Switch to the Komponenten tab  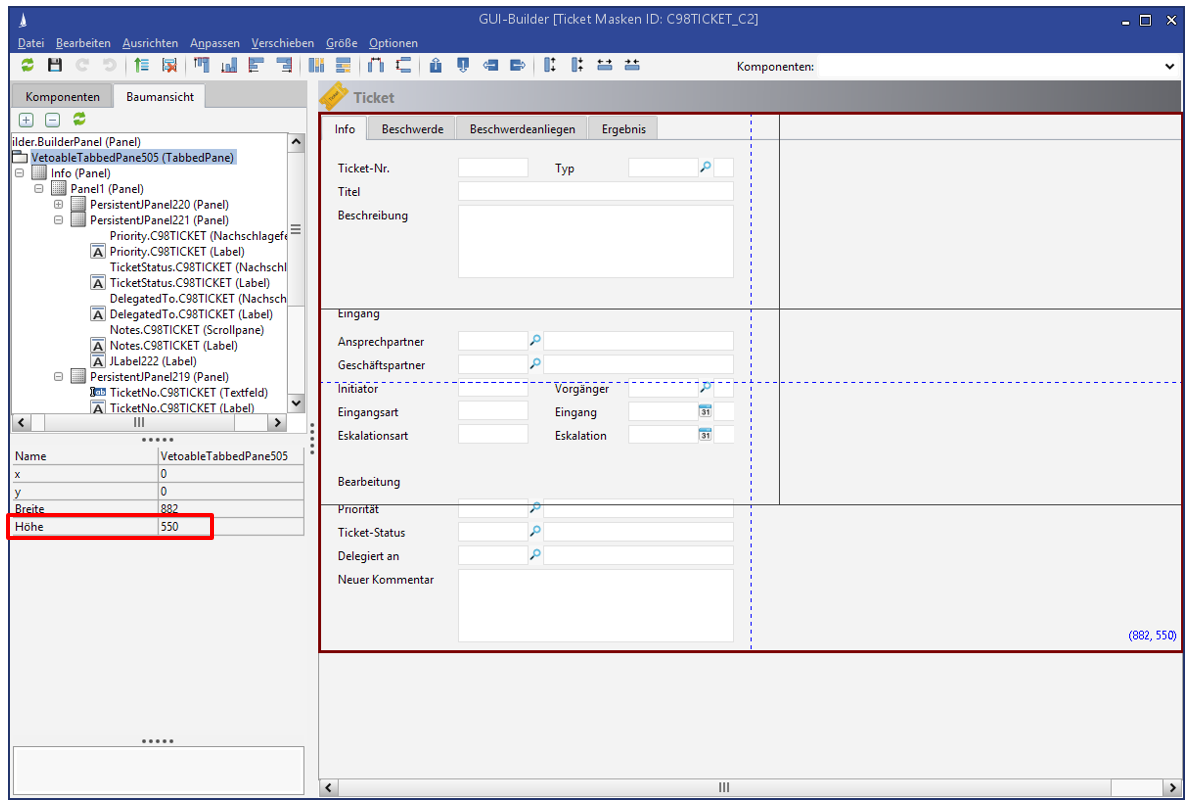[62, 97]
